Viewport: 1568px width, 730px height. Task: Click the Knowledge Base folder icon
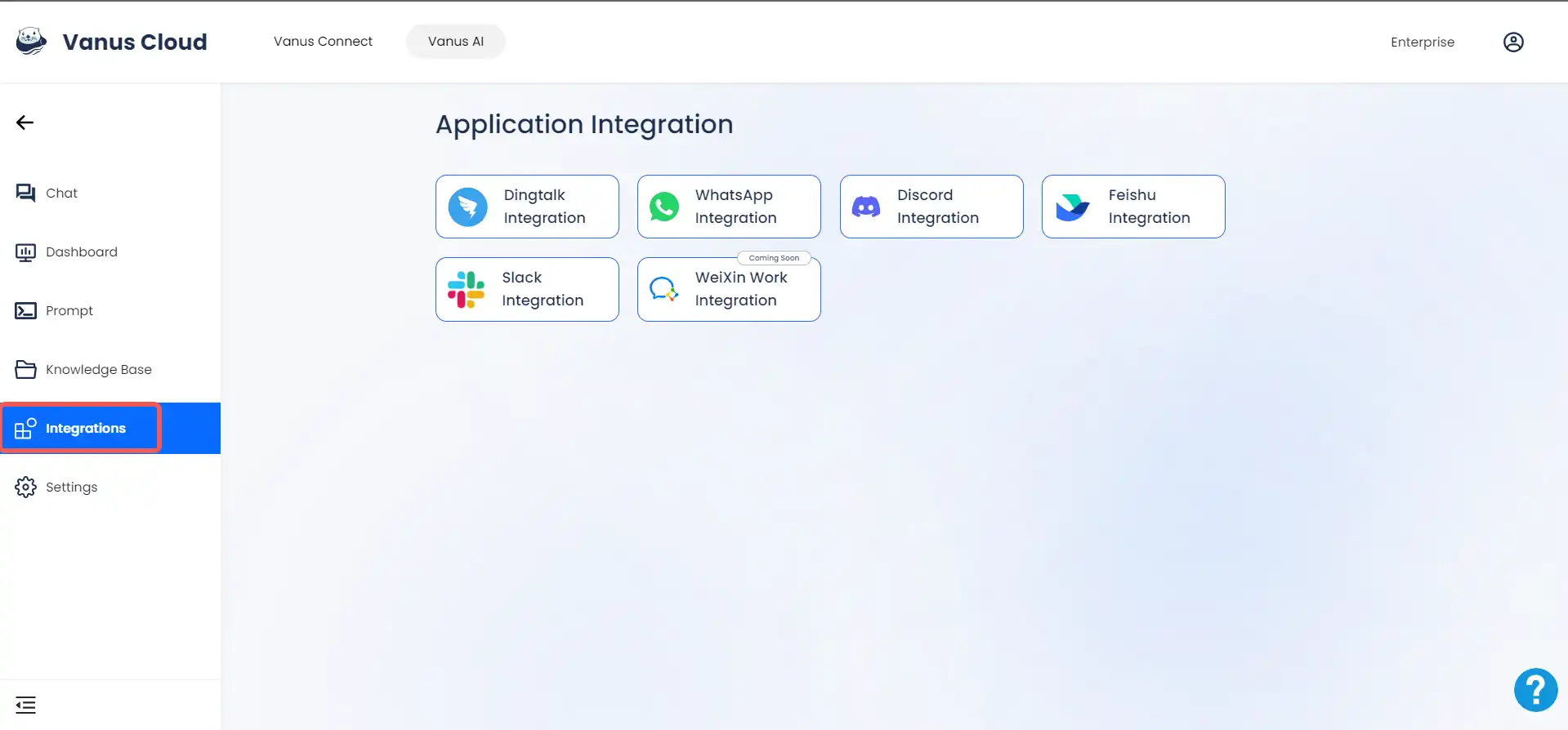pyautogui.click(x=25, y=370)
